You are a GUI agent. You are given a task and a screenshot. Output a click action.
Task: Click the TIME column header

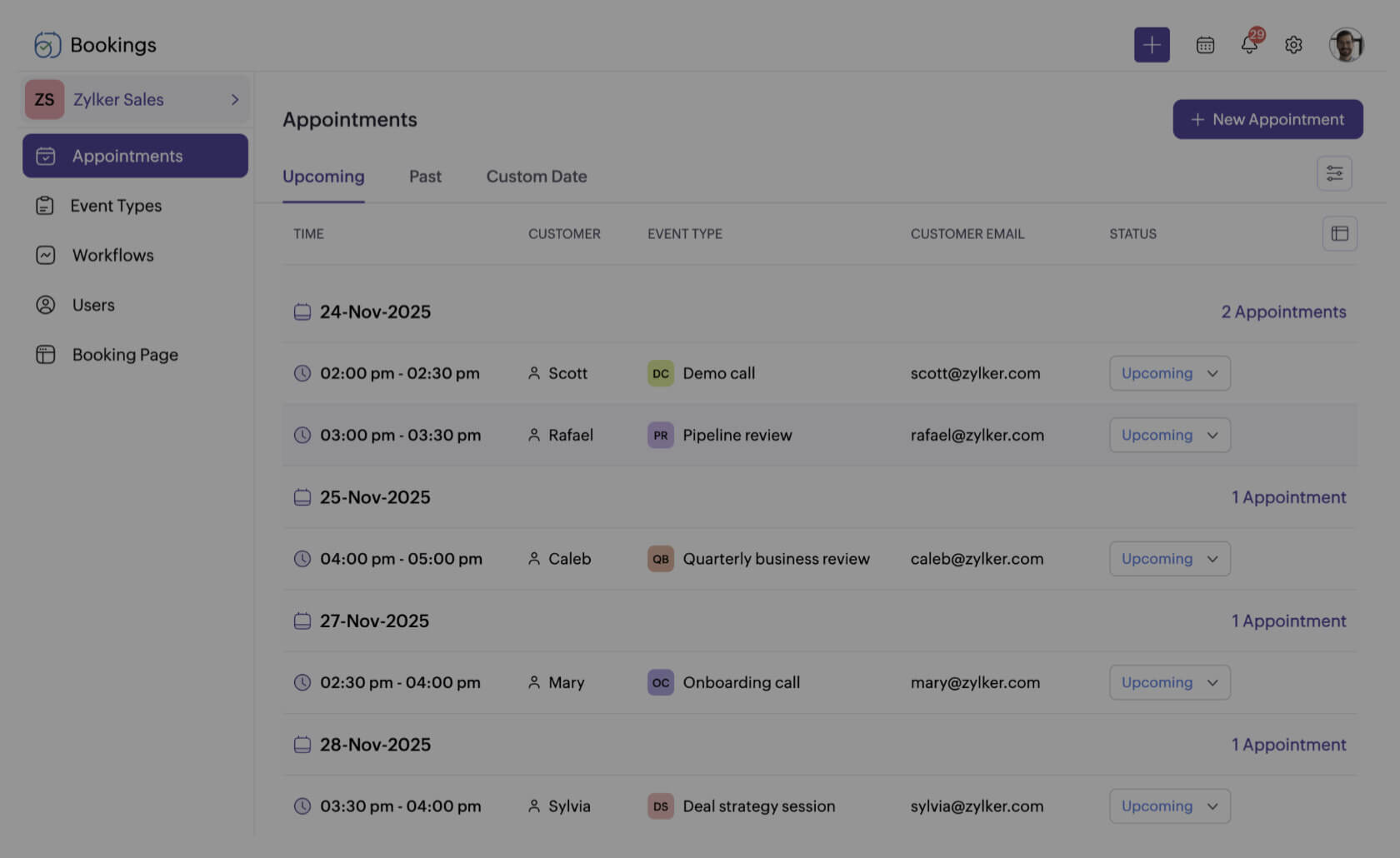click(x=308, y=234)
